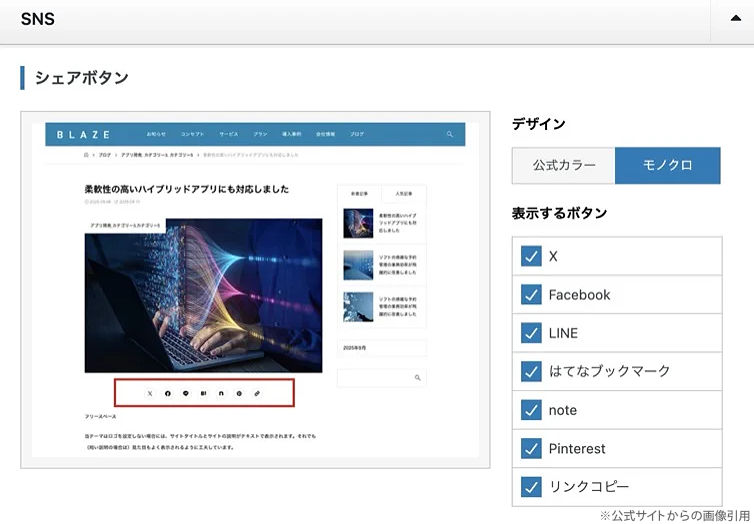Viewport: 754px width, 524px height.
Task: Click the デザイン label
Action: (x=539, y=124)
